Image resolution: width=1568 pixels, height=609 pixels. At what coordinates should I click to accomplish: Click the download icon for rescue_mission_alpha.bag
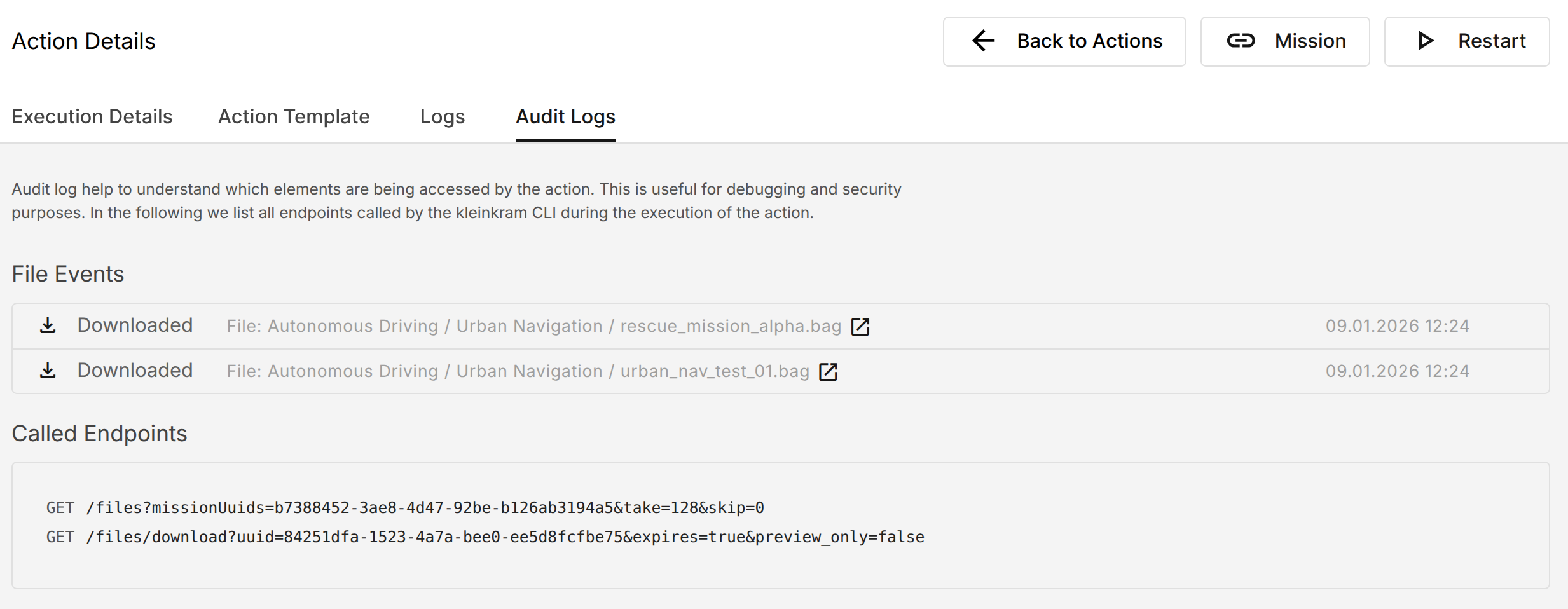tap(47, 325)
